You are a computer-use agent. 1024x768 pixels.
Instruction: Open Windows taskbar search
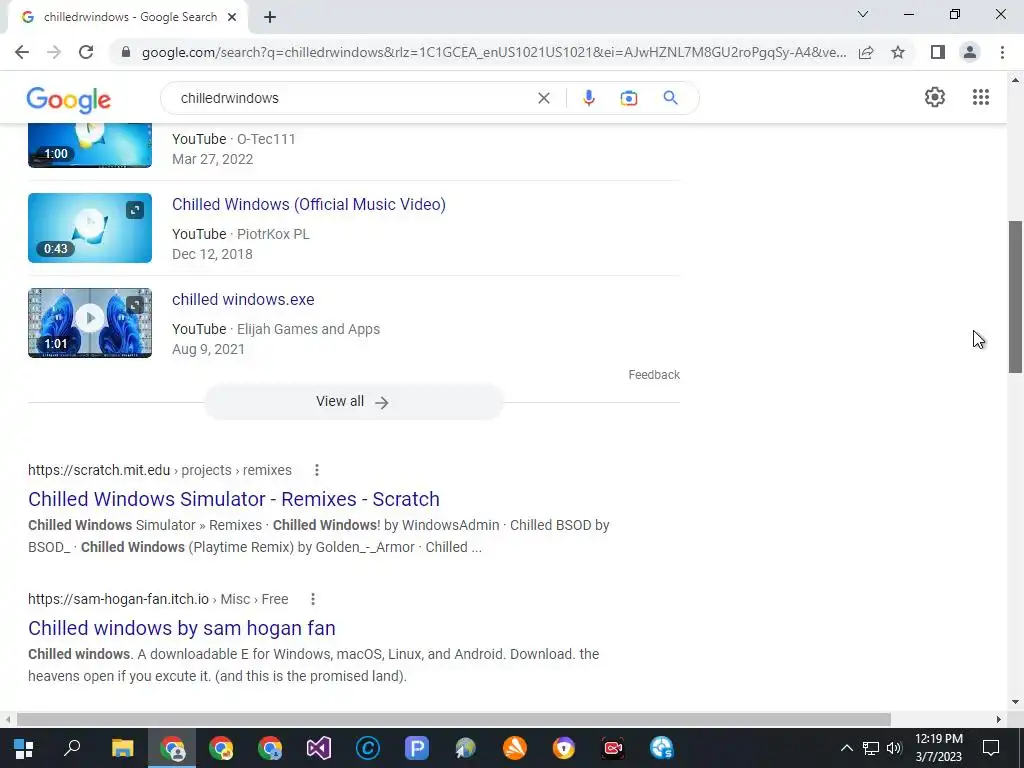click(72, 748)
